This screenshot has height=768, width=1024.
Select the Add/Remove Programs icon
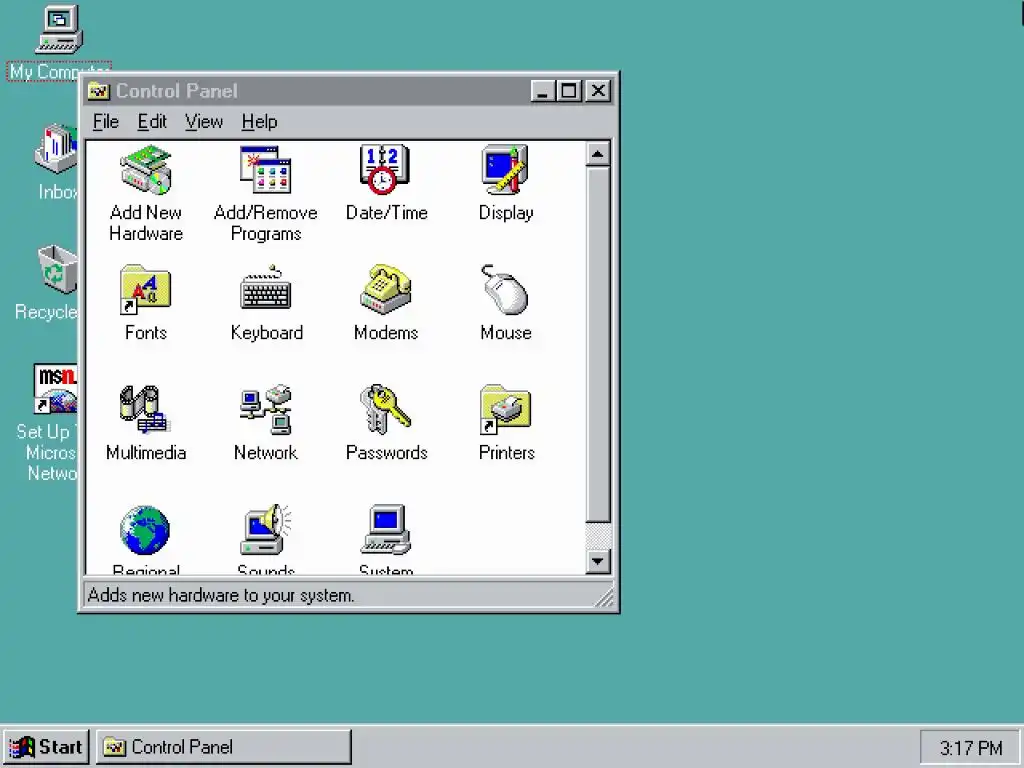[x=266, y=170]
